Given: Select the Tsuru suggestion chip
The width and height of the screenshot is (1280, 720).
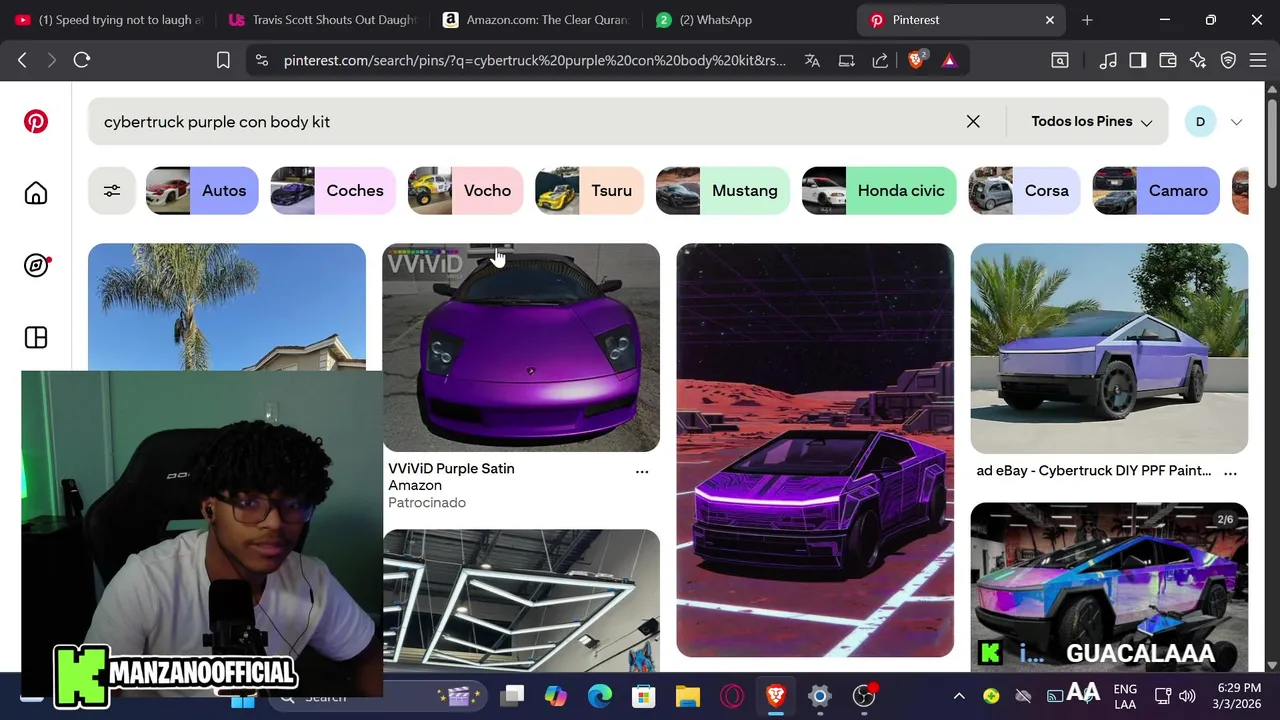Looking at the screenshot, I should pos(589,190).
